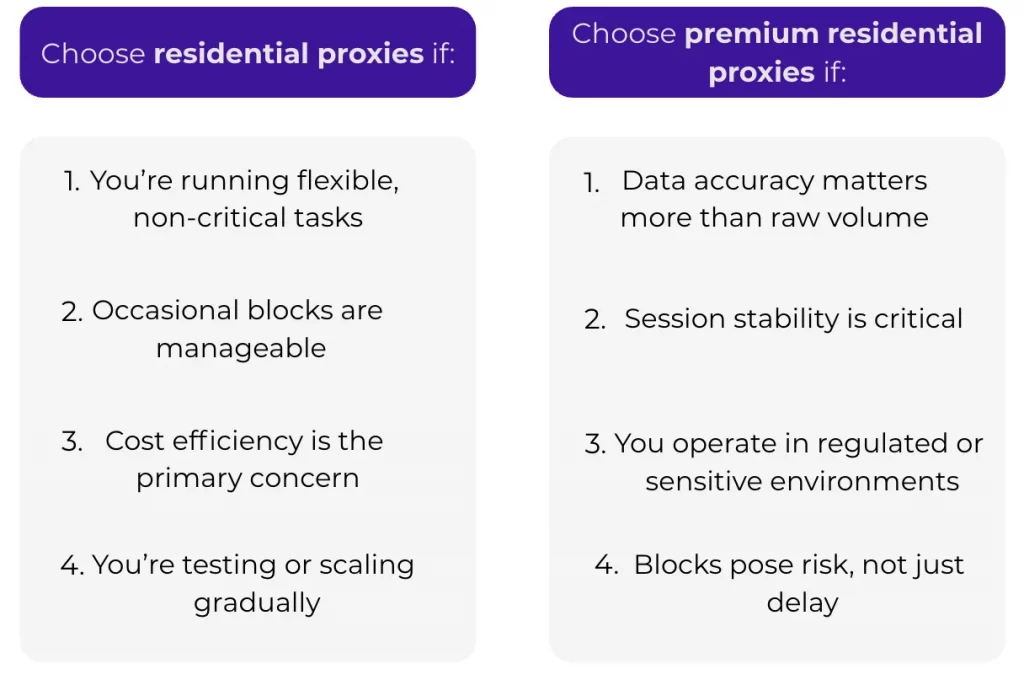
Task: Click number 4 before 'You're testing'
Action: 72,566
